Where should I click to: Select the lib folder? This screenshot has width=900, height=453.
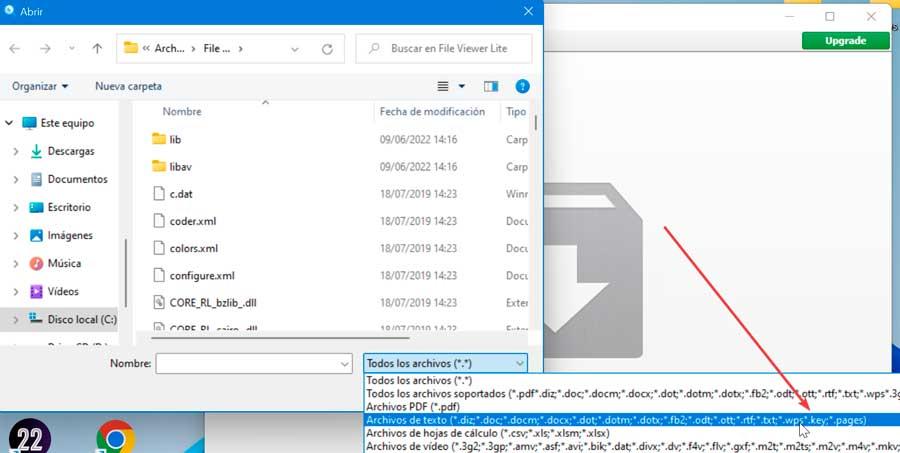tap(175, 139)
